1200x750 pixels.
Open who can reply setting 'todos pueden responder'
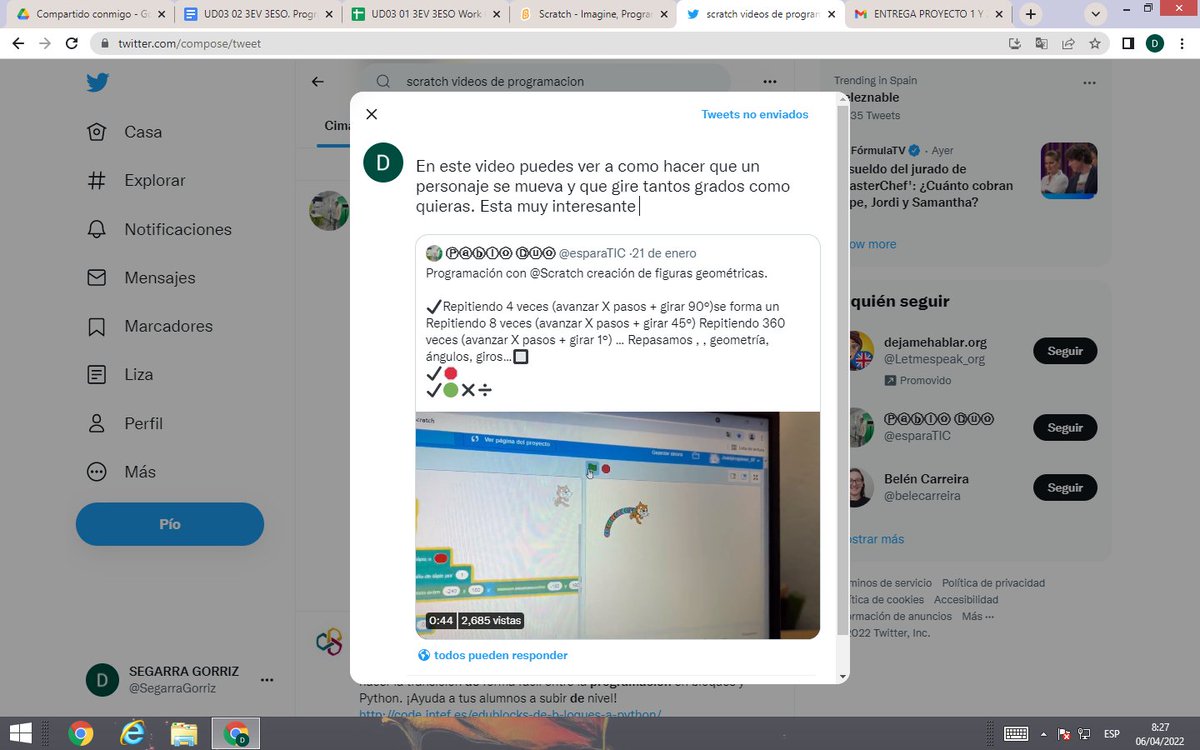tap(493, 655)
